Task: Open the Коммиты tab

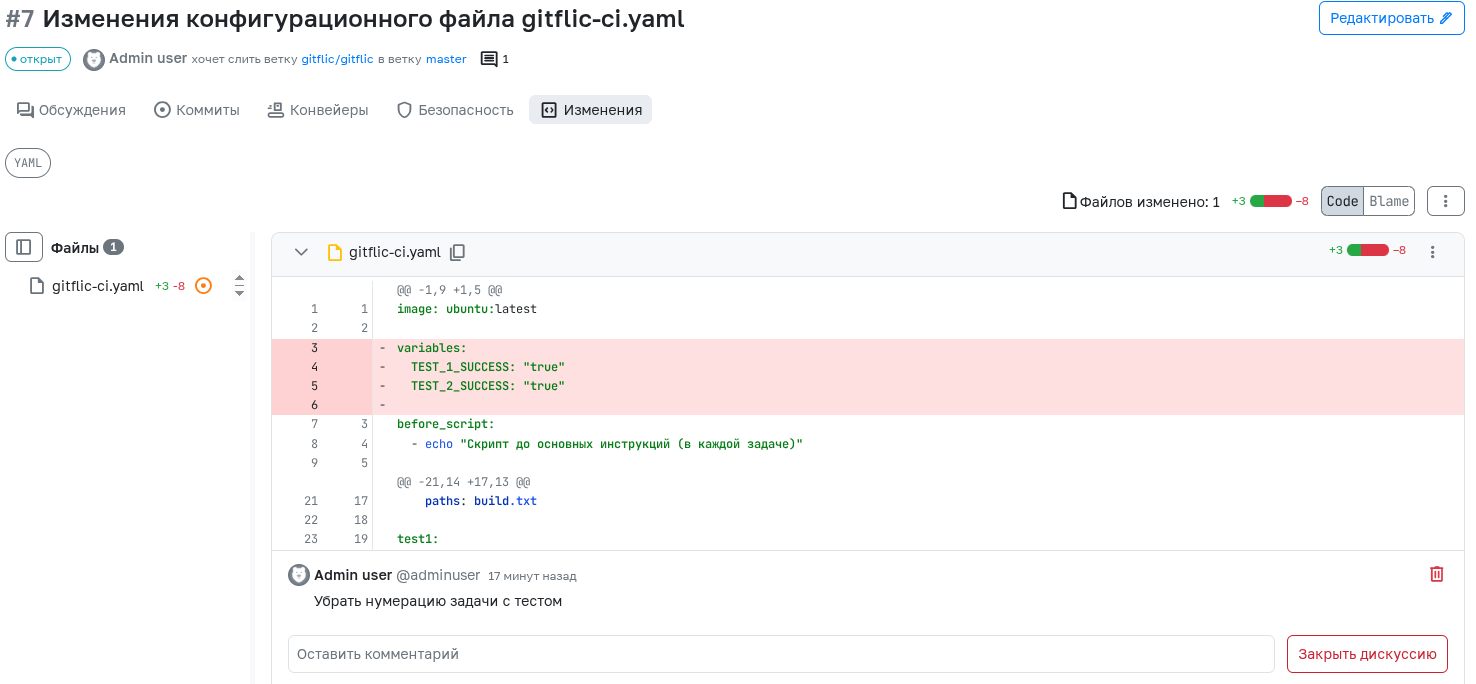Action: pos(197,110)
